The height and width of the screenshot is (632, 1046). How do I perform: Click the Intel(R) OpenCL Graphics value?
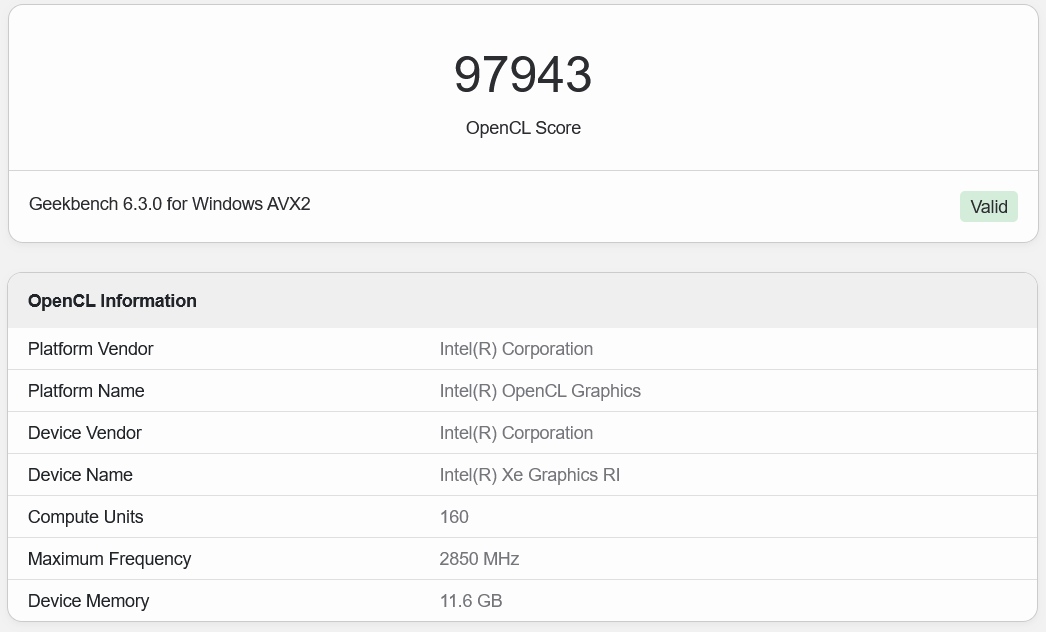(540, 391)
